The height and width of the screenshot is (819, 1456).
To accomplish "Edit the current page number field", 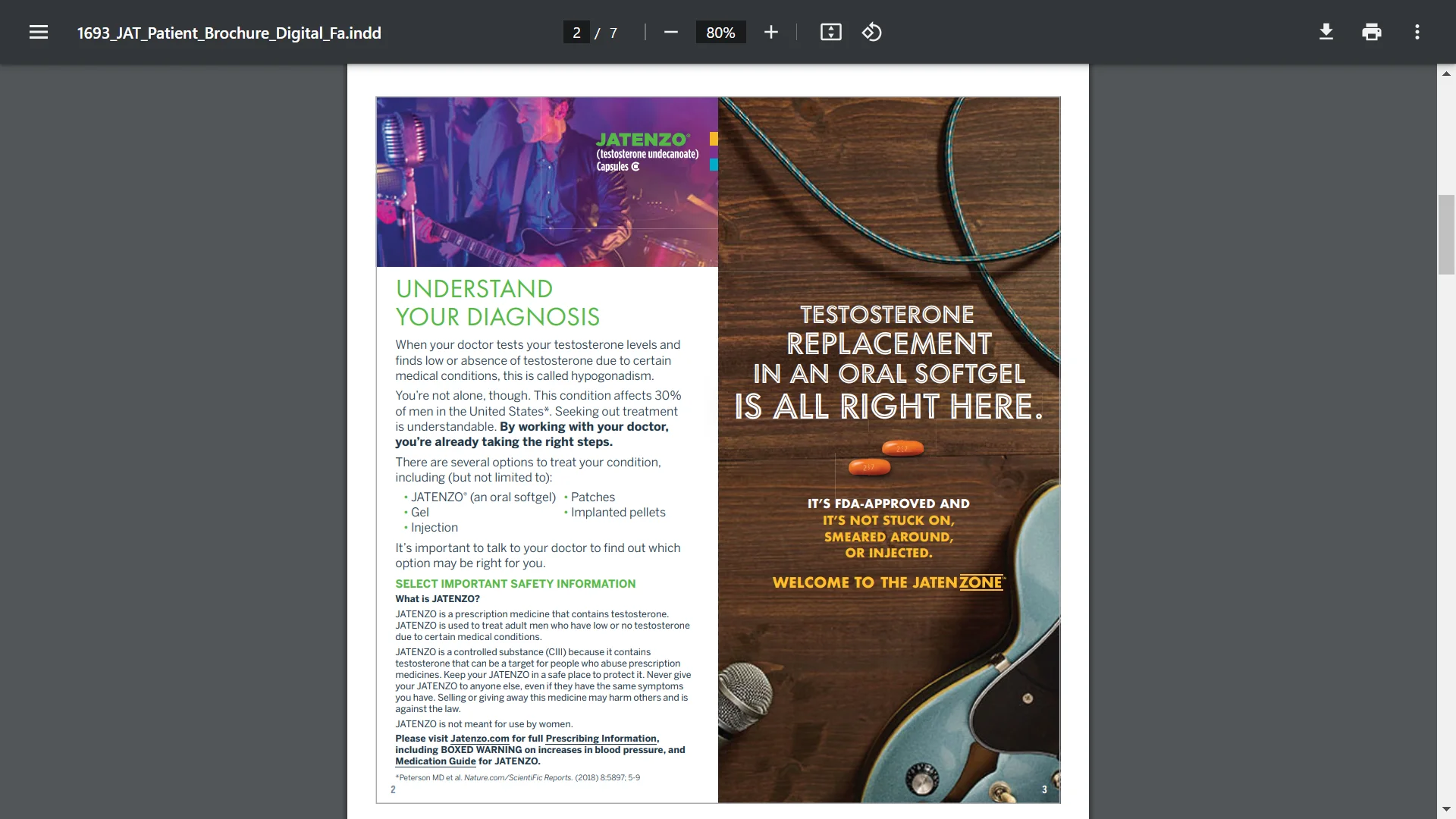I will [576, 33].
